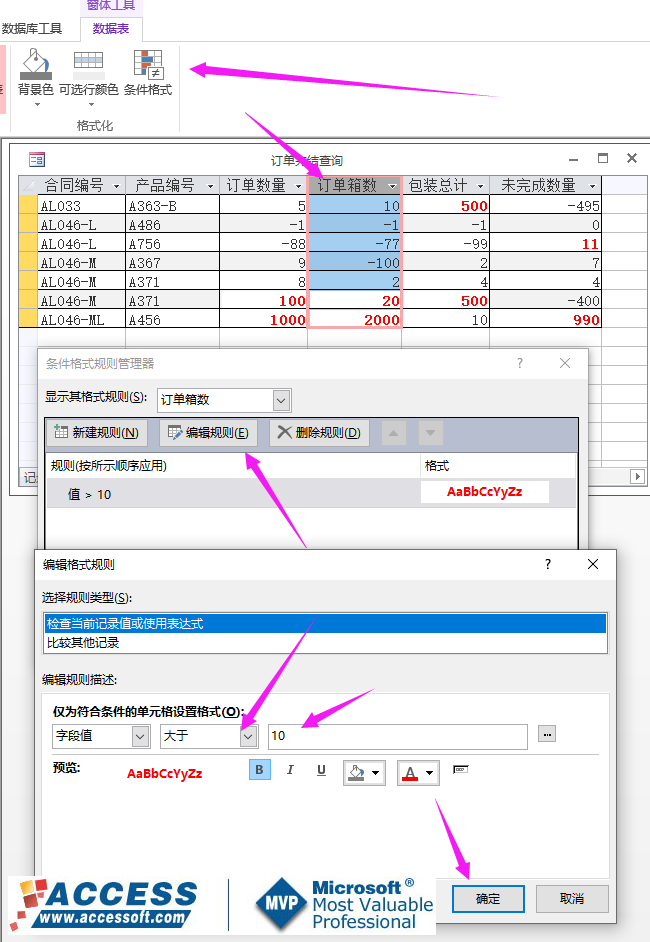Open the 订单箱数 column filter arrow
Screen dimensions: 650x942
coord(392,186)
